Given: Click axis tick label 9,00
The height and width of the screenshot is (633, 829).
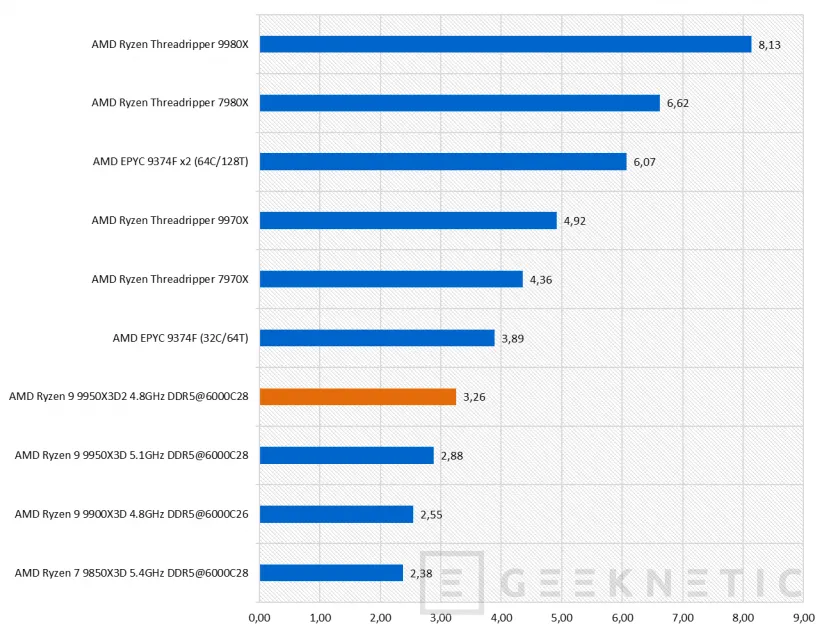Looking at the screenshot, I should 804,618.
